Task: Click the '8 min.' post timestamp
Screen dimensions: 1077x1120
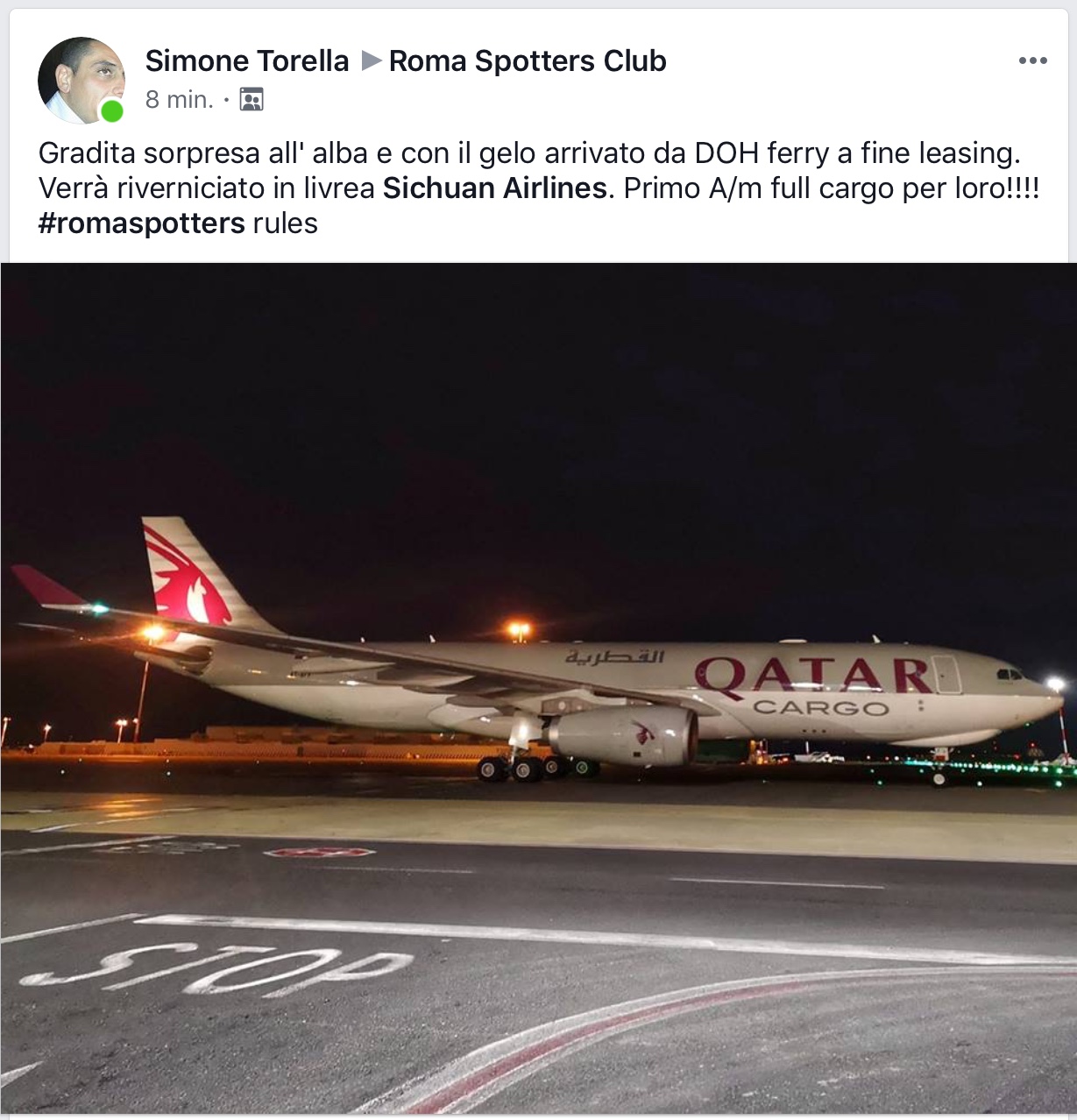Action: (180, 100)
